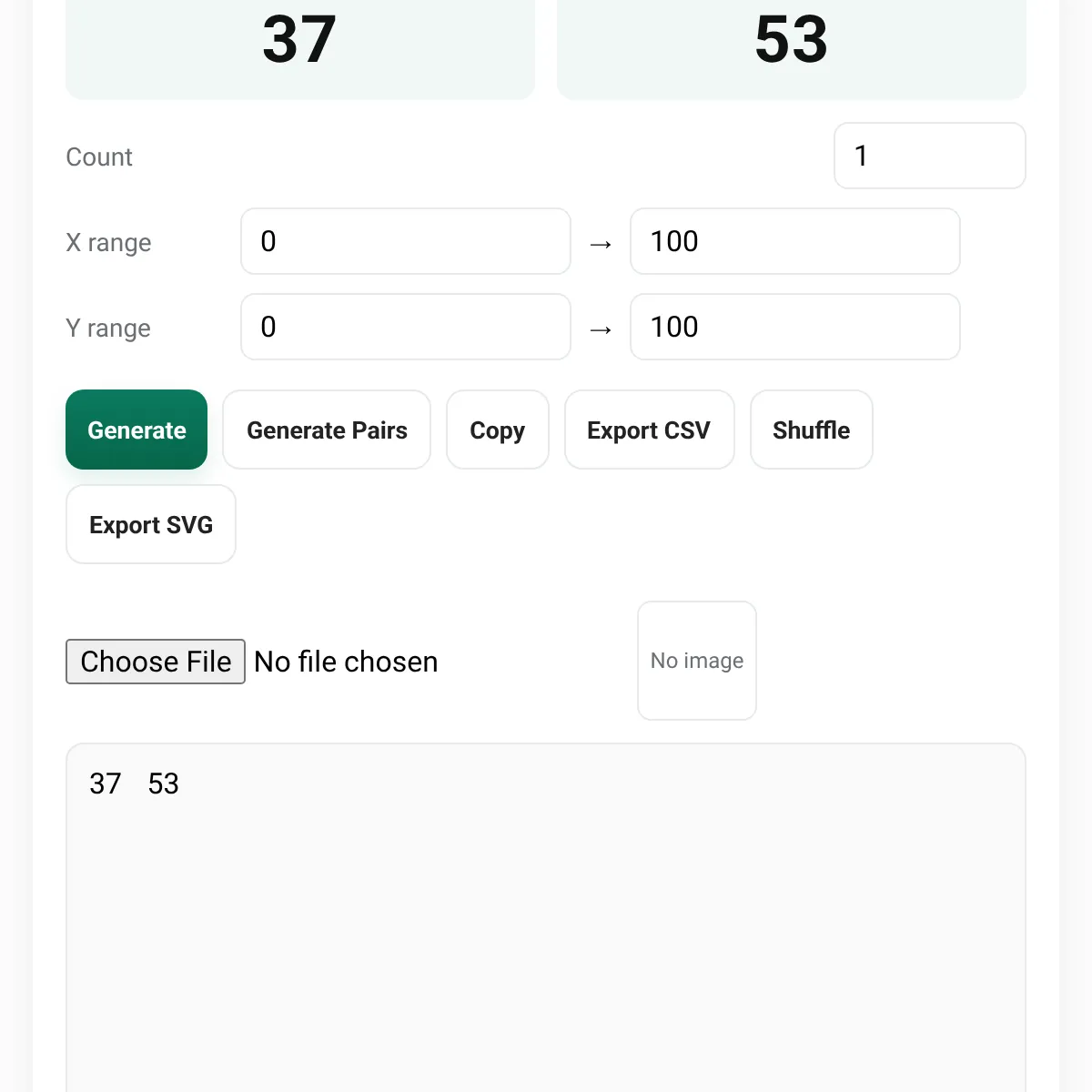
Task: Click the Count label
Action: [99, 157]
